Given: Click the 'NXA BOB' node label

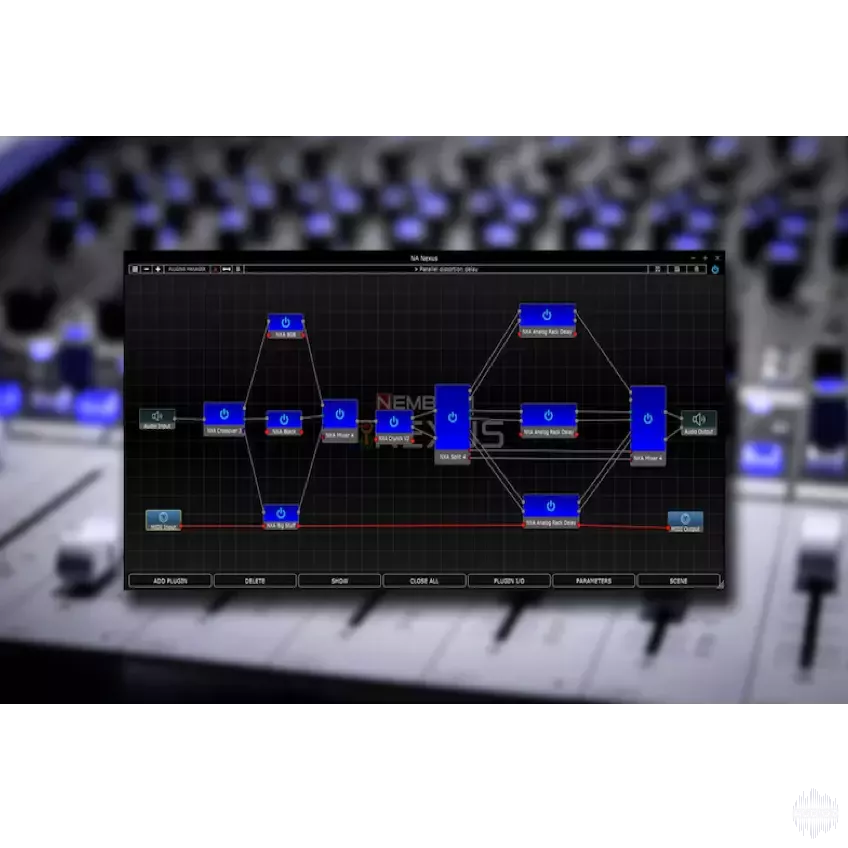Looking at the screenshot, I should coord(286,335).
